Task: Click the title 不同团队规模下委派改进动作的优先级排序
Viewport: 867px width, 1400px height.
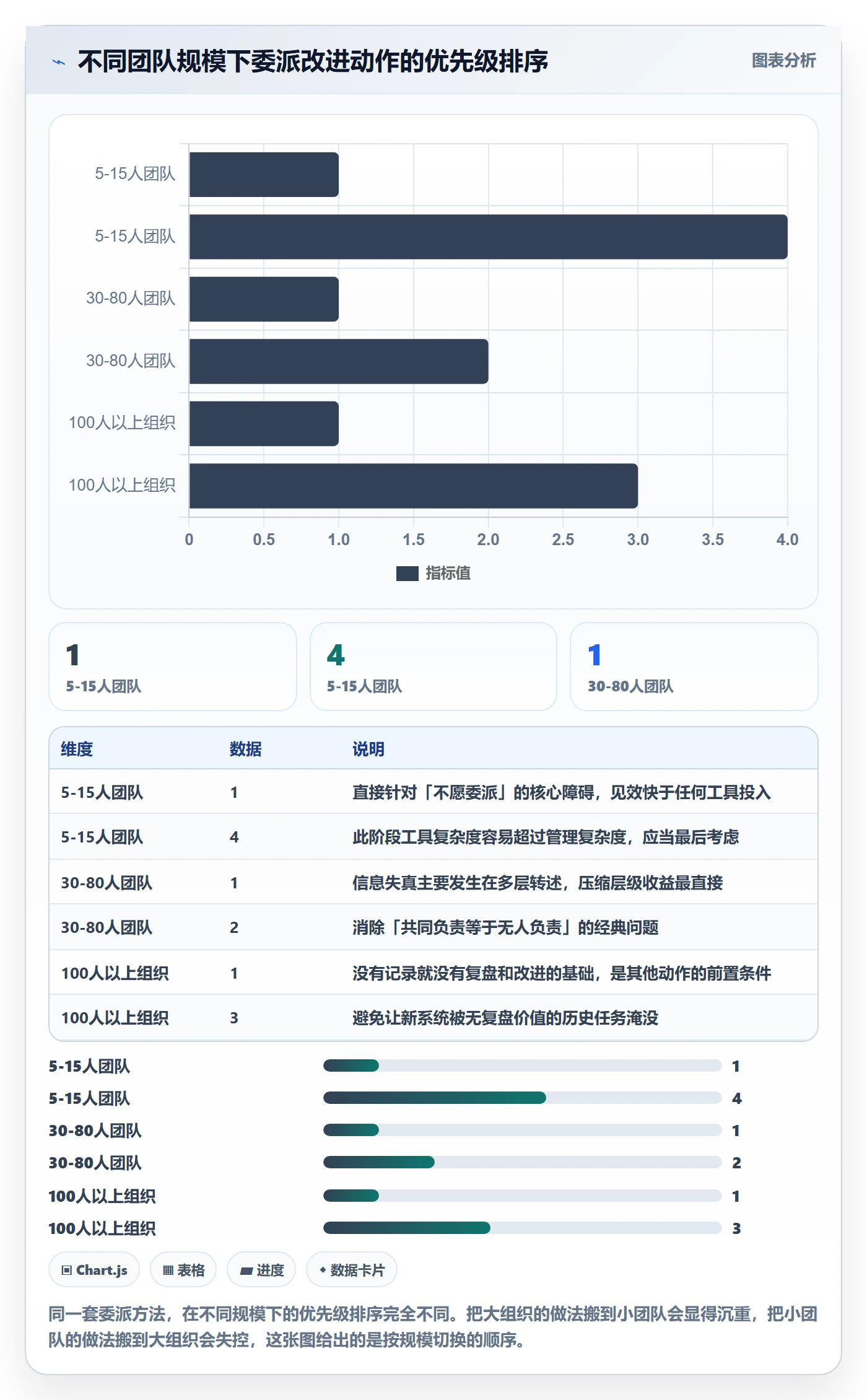Action: tap(313, 61)
